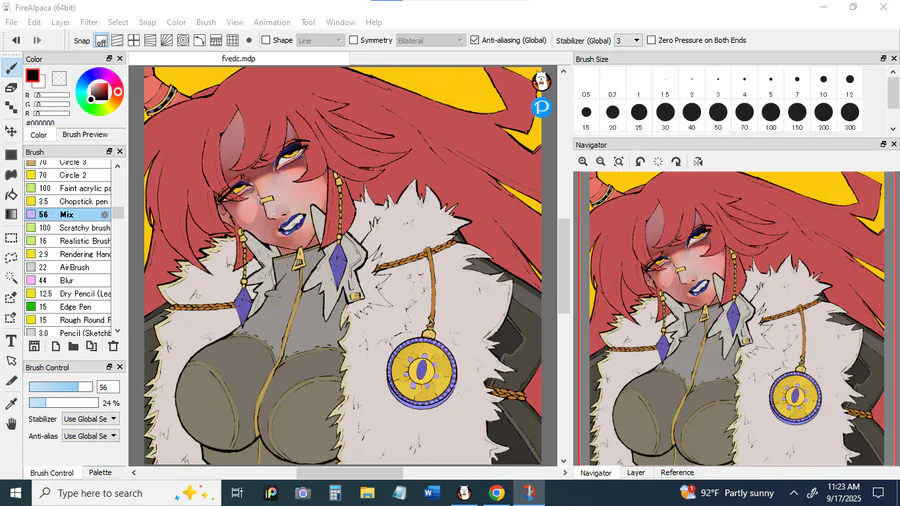
Task: Add new brush with page icon
Action: 56,346
